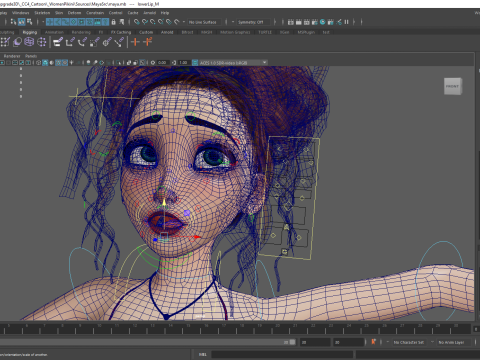Click the exposure value field showing 0.00
This screenshot has height=360, width=480.
162,63
